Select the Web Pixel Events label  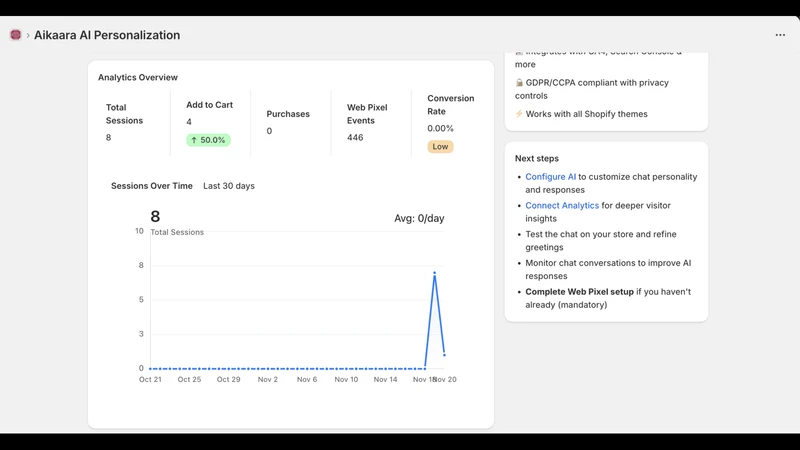point(367,114)
